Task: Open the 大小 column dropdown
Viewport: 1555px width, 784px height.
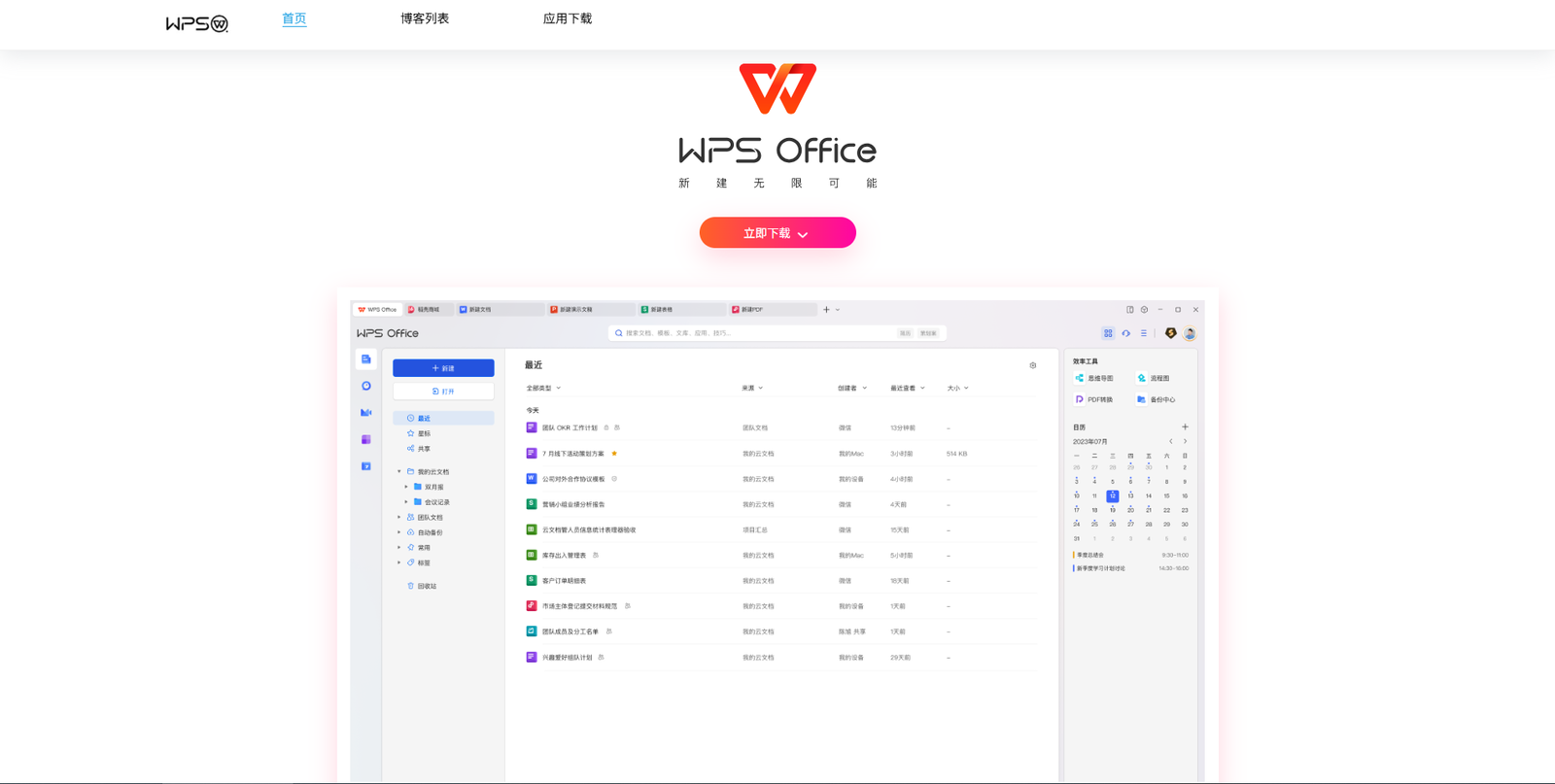Action: tap(958, 389)
